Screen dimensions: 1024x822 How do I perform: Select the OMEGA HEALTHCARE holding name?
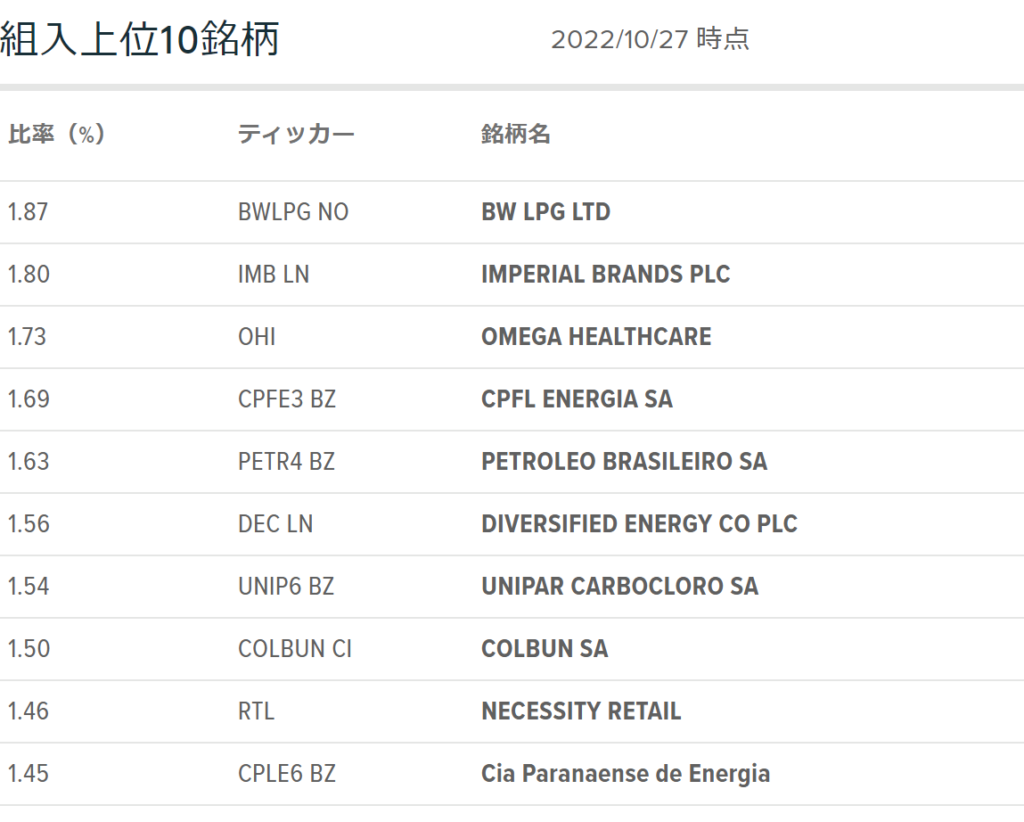596,337
